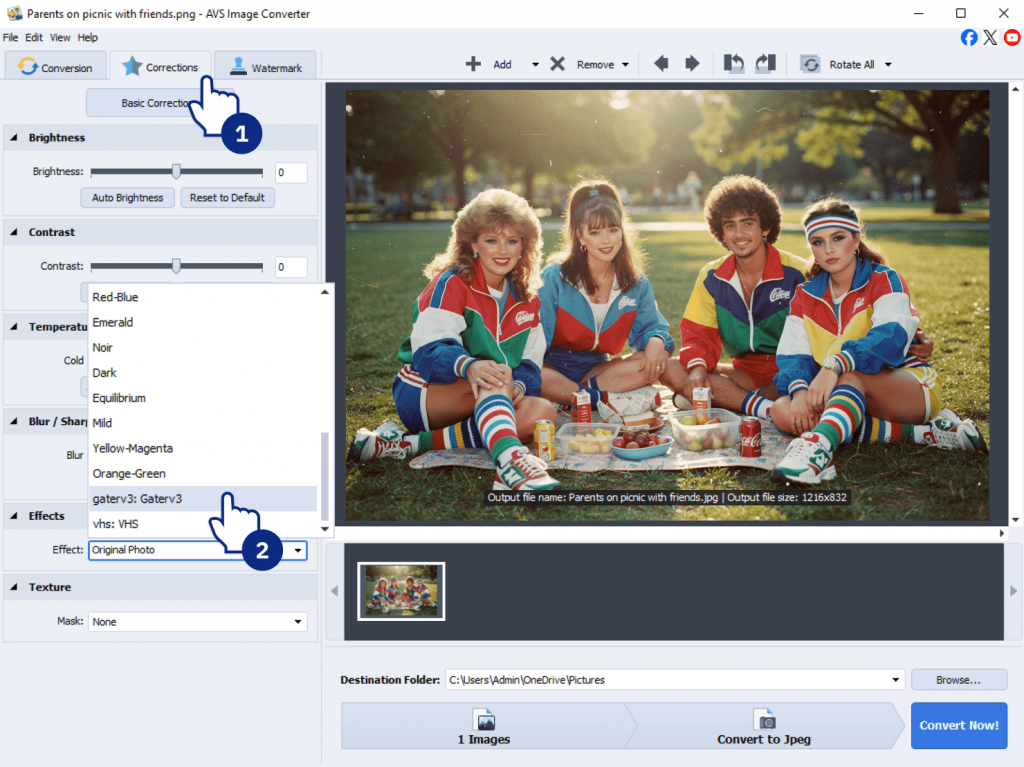Click the Auto Brightness button
The width and height of the screenshot is (1024, 767).
click(x=127, y=198)
